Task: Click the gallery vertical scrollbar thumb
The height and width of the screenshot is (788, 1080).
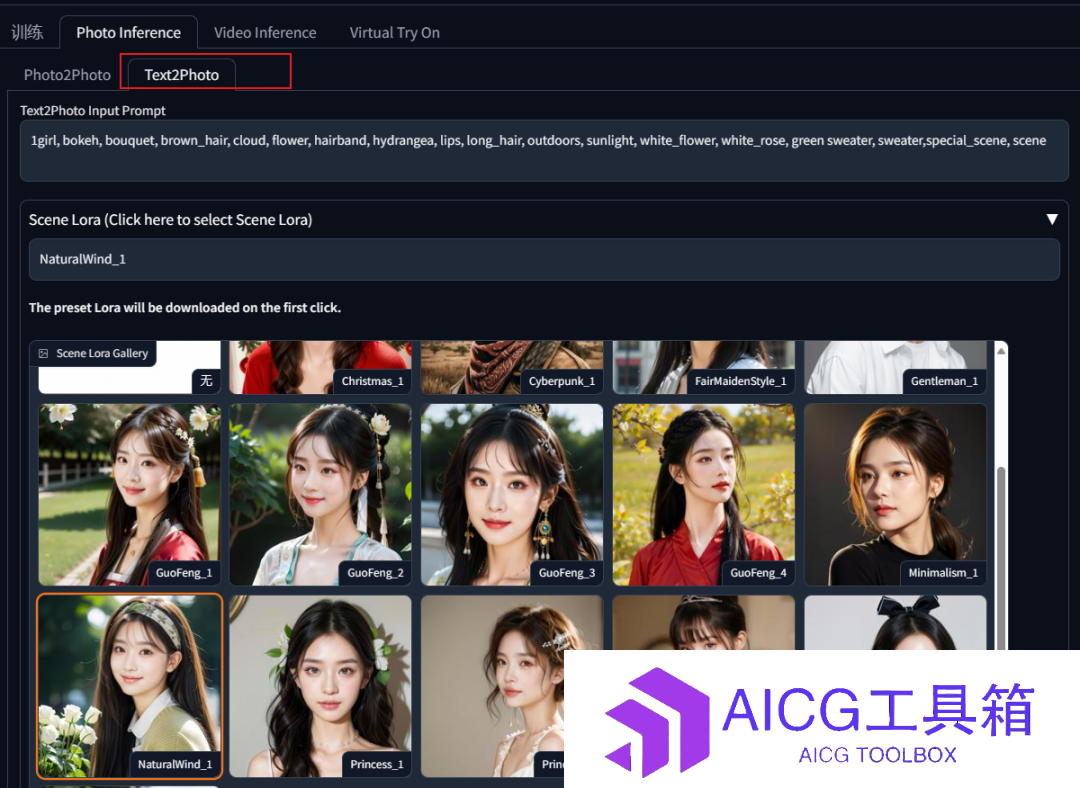Action: point(1001,558)
